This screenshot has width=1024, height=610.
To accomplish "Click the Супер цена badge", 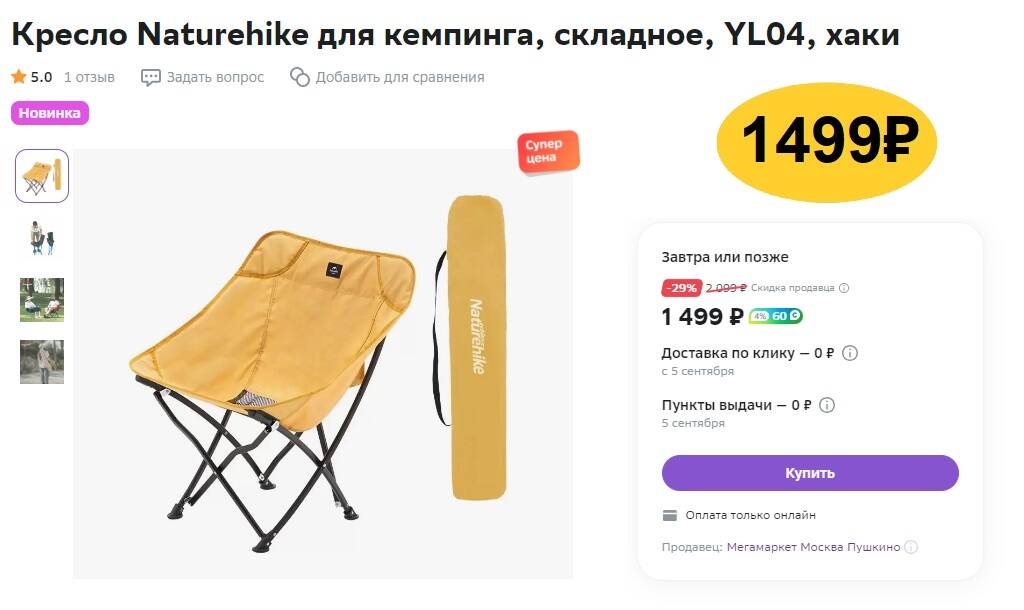I will click(549, 152).
